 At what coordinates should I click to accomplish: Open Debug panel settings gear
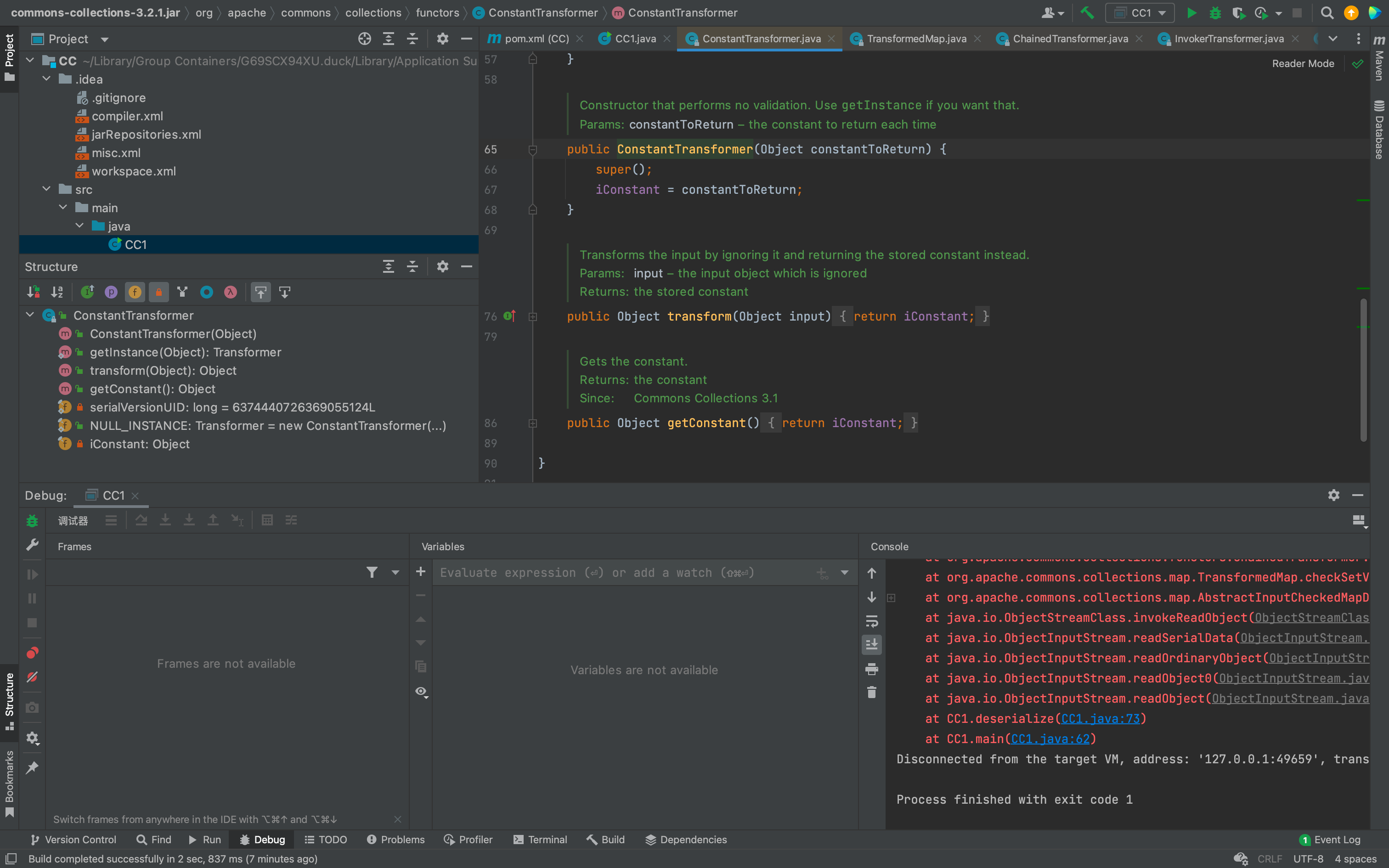click(1333, 495)
